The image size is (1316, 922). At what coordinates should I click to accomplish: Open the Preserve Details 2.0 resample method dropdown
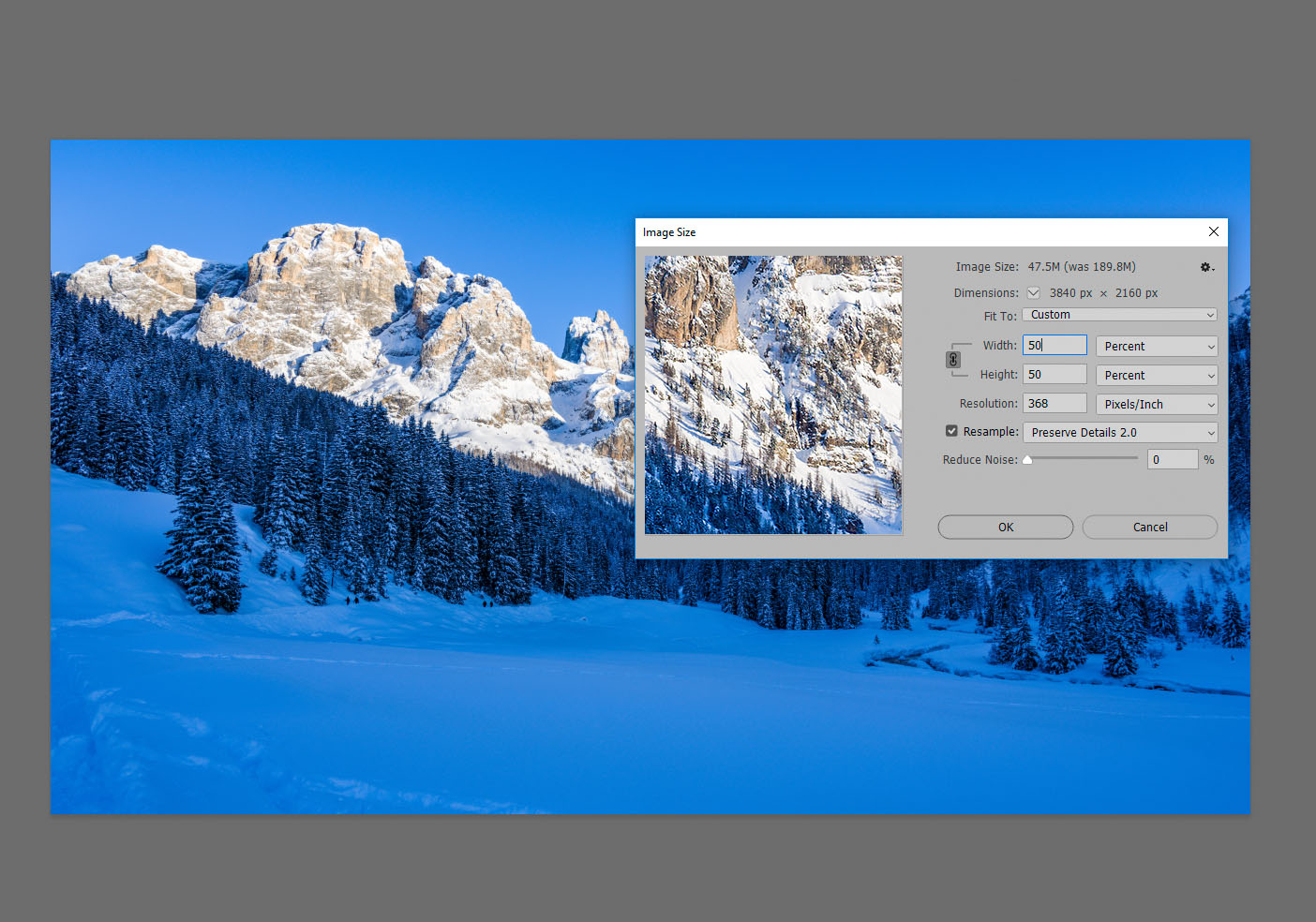1120,432
